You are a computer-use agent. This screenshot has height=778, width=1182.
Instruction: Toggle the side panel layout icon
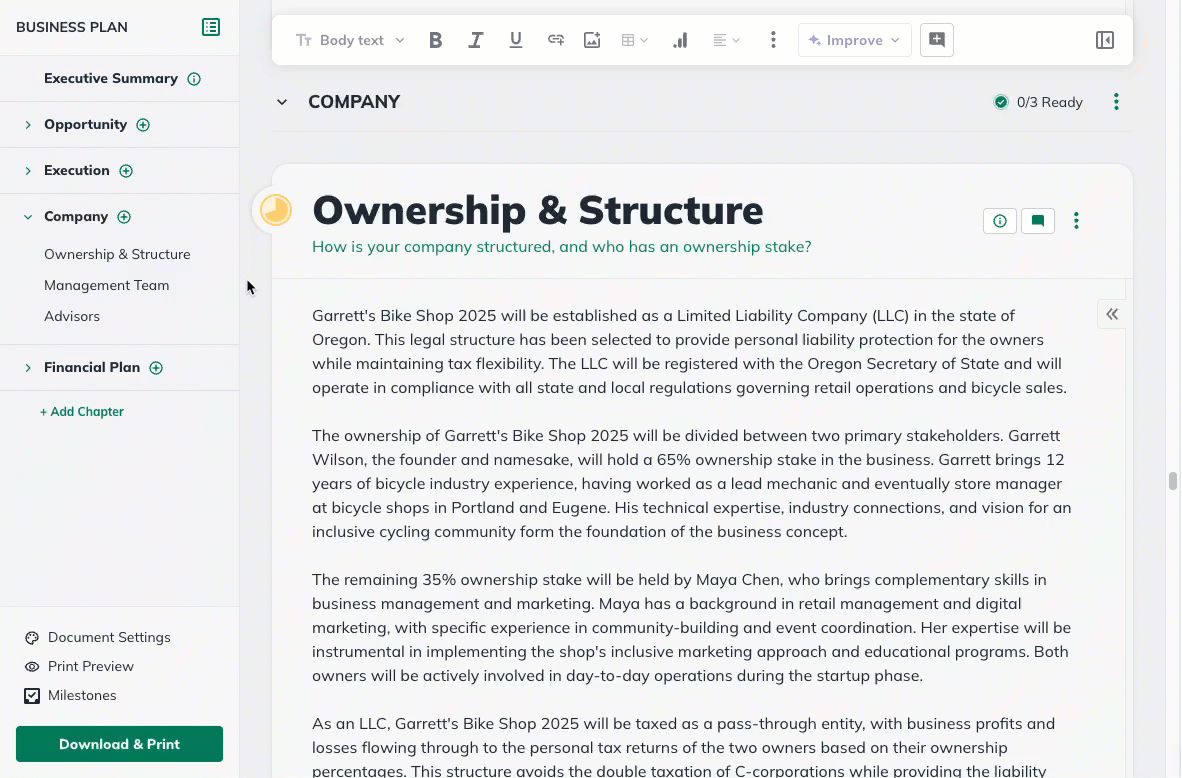coord(1105,40)
